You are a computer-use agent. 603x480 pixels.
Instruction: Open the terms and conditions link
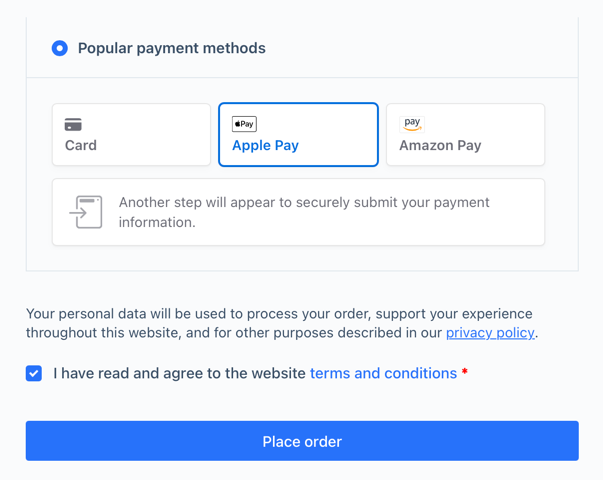click(x=383, y=373)
